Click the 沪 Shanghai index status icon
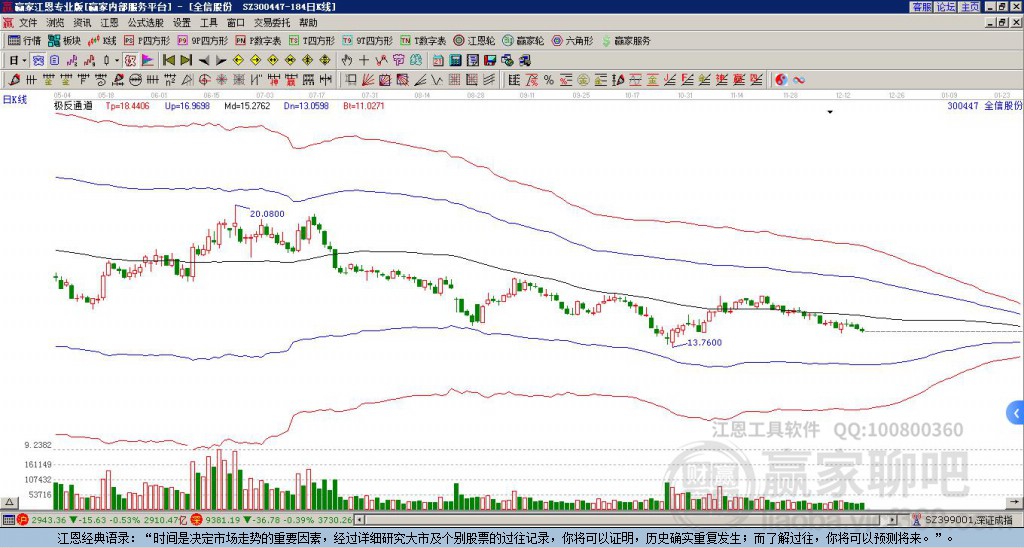The width and height of the screenshot is (1024, 548). [x=24, y=520]
